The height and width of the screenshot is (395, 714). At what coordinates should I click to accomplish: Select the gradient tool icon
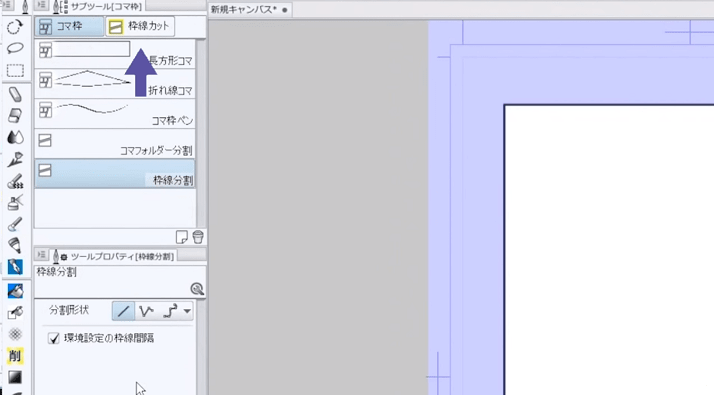coord(15,377)
